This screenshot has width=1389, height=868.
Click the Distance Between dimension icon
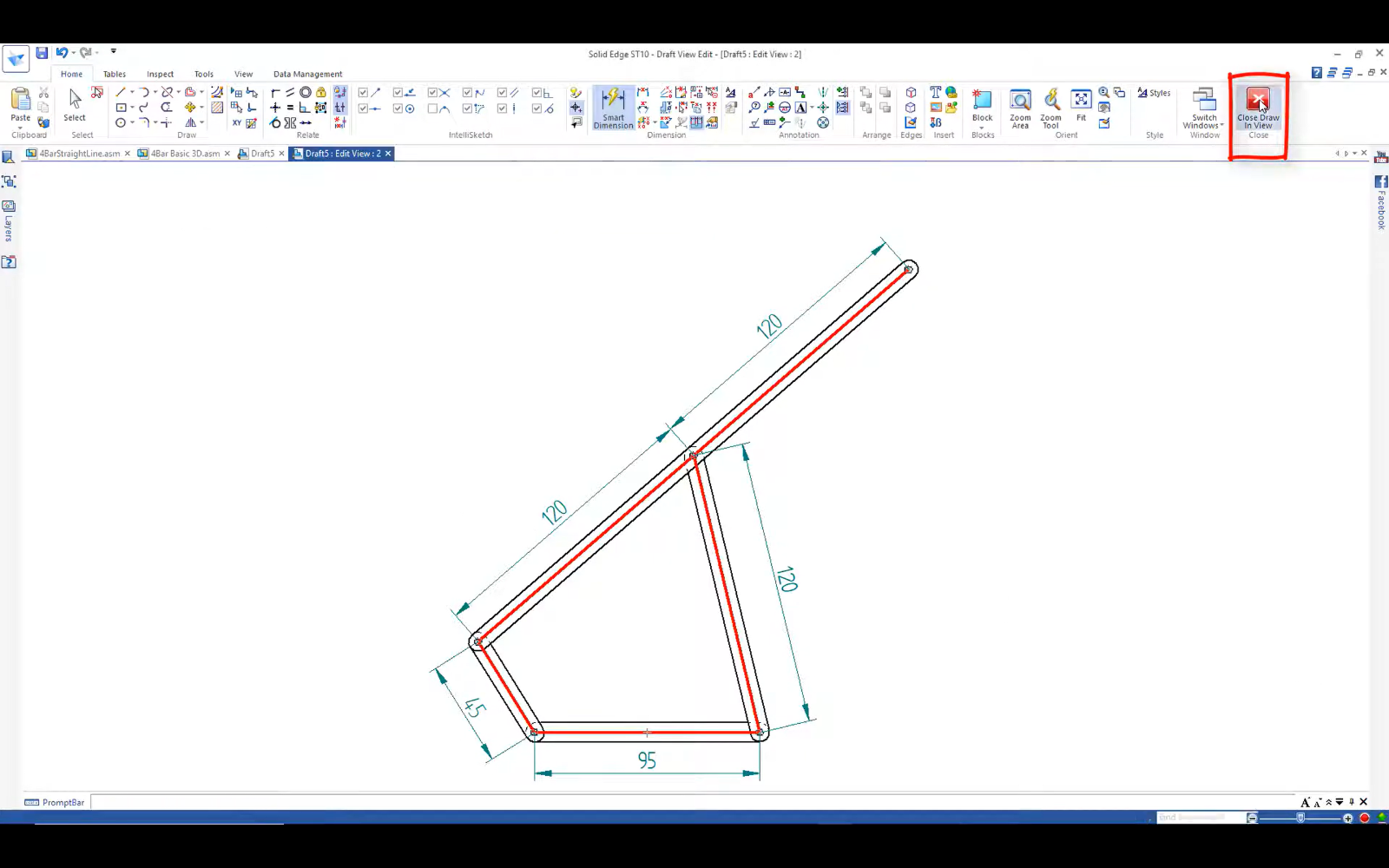point(642,92)
